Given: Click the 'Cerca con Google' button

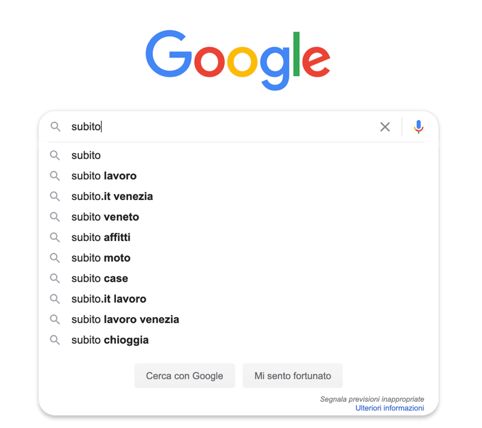Looking at the screenshot, I should pos(185,376).
